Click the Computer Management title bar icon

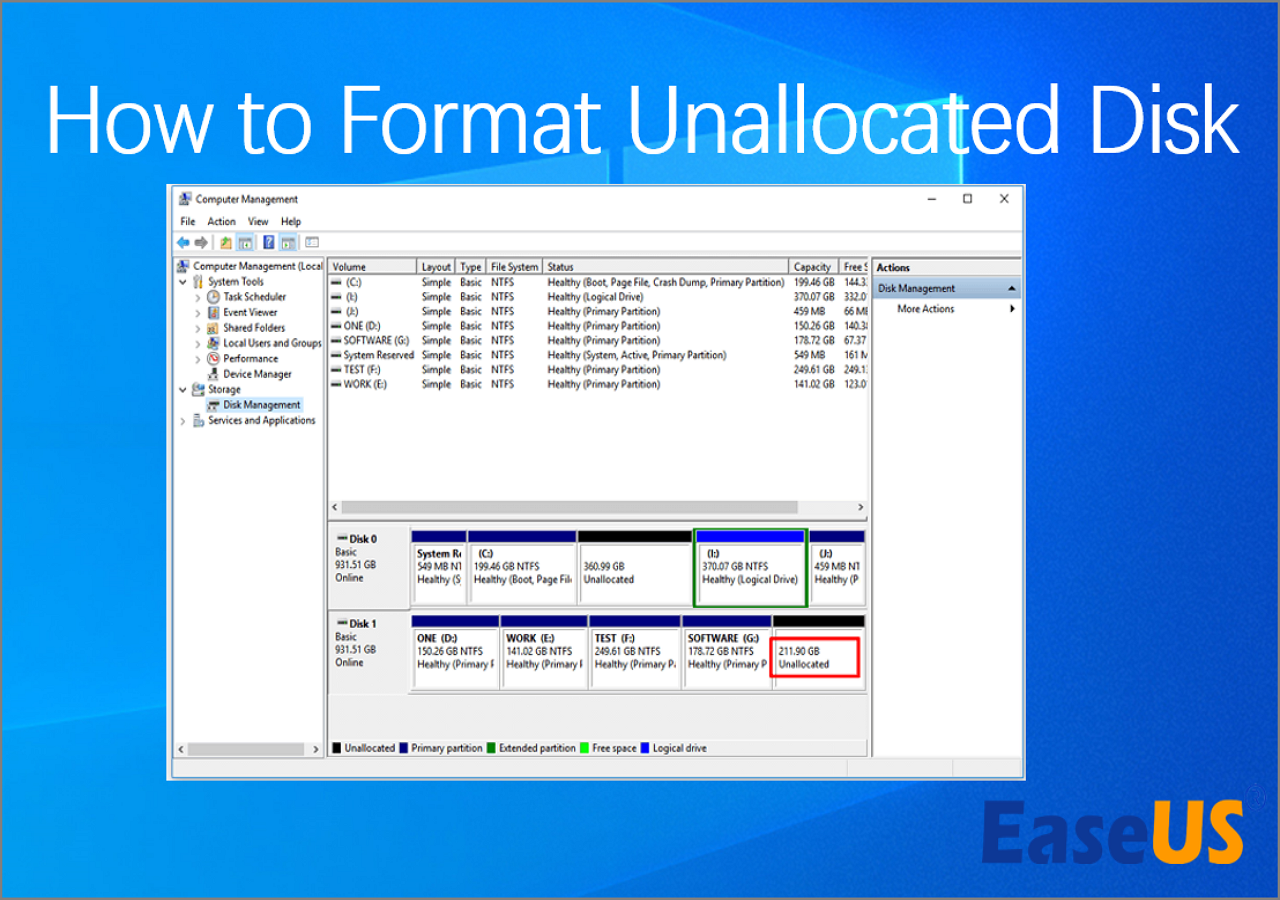(185, 199)
